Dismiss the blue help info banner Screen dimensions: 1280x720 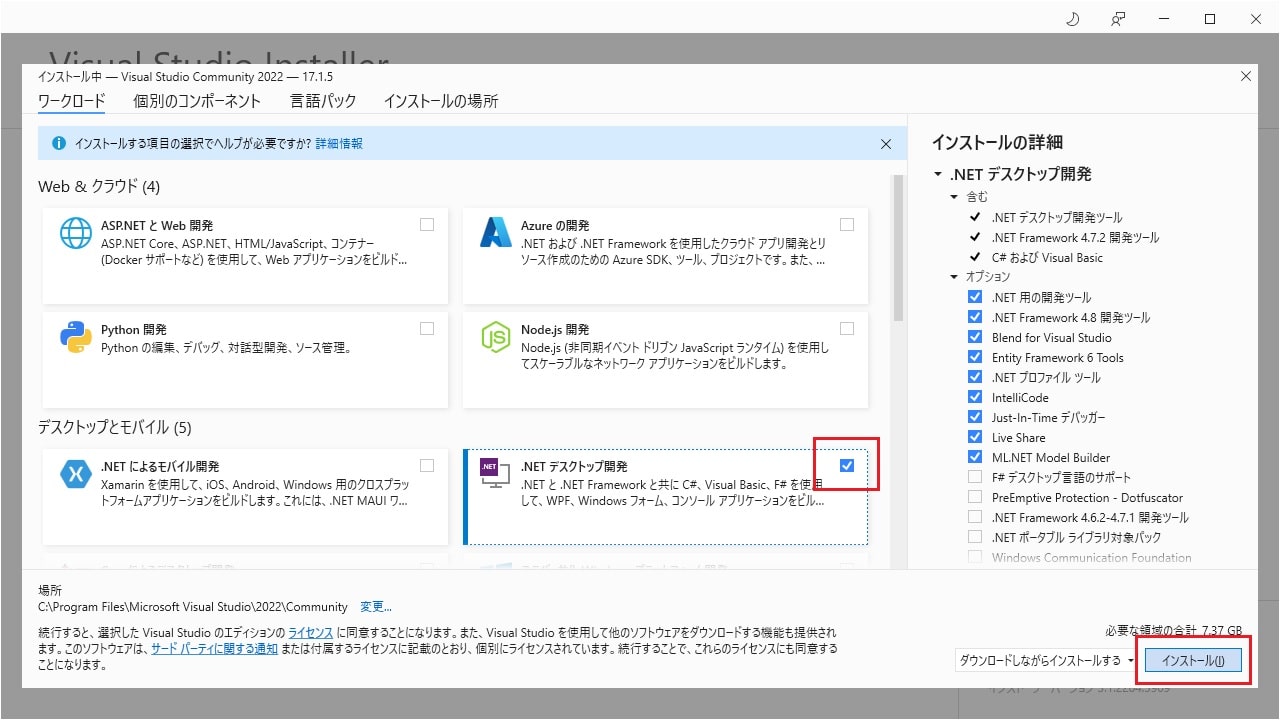coord(885,144)
